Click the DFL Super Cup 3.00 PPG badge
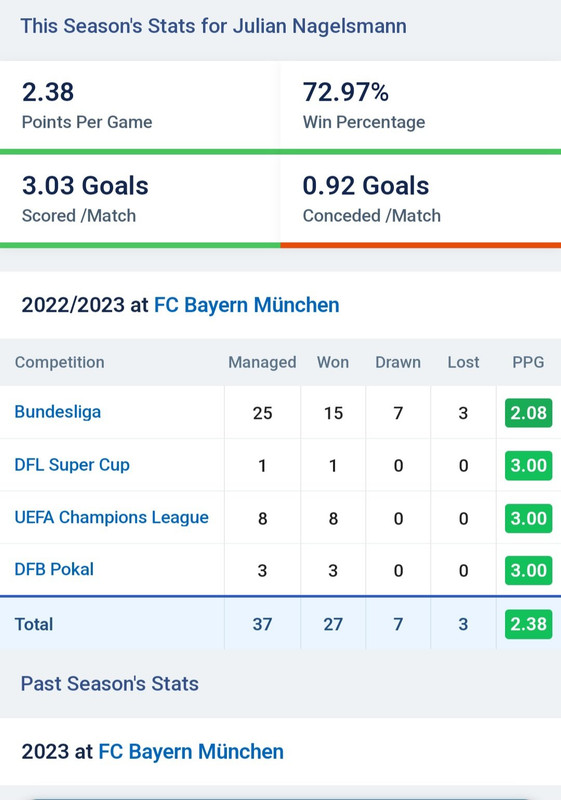 [x=528, y=465]
